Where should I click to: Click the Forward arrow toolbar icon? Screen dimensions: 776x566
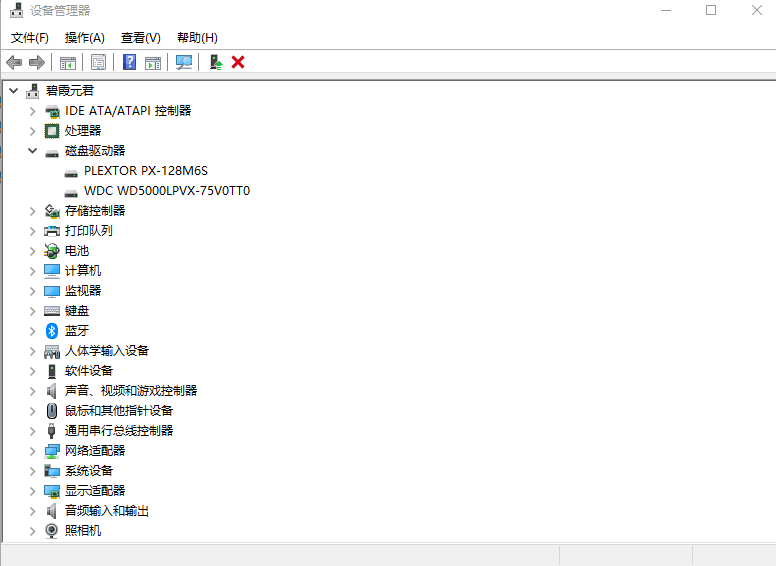(x=37, y=62)
